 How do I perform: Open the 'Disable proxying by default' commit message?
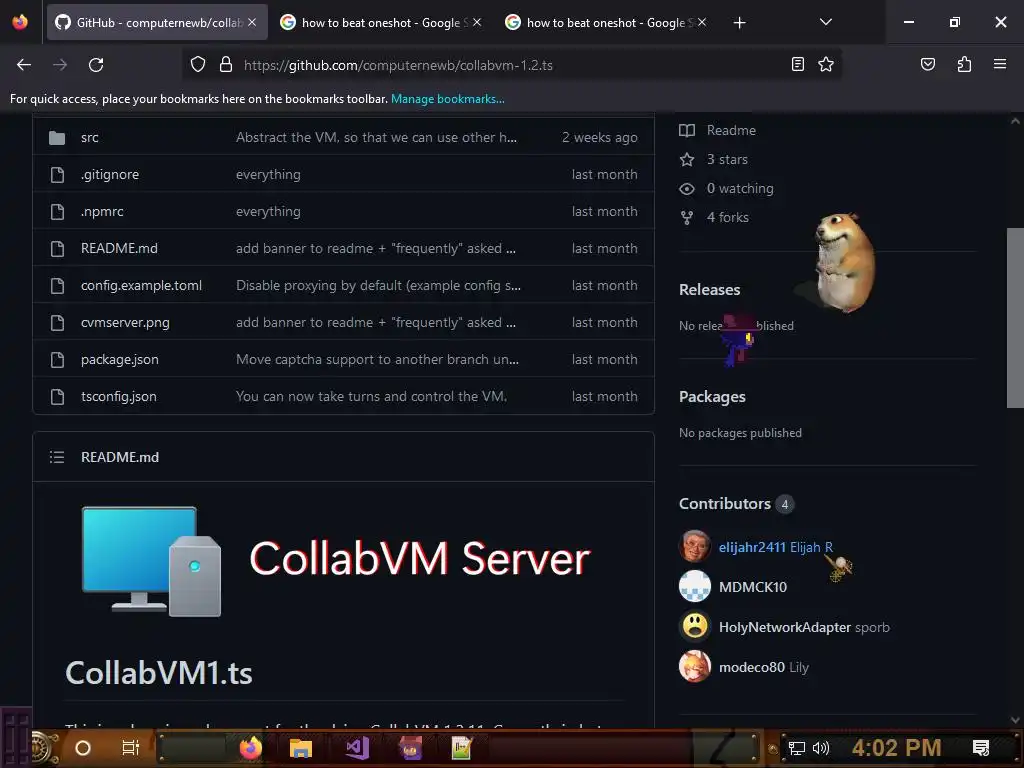tap(378, 285)
